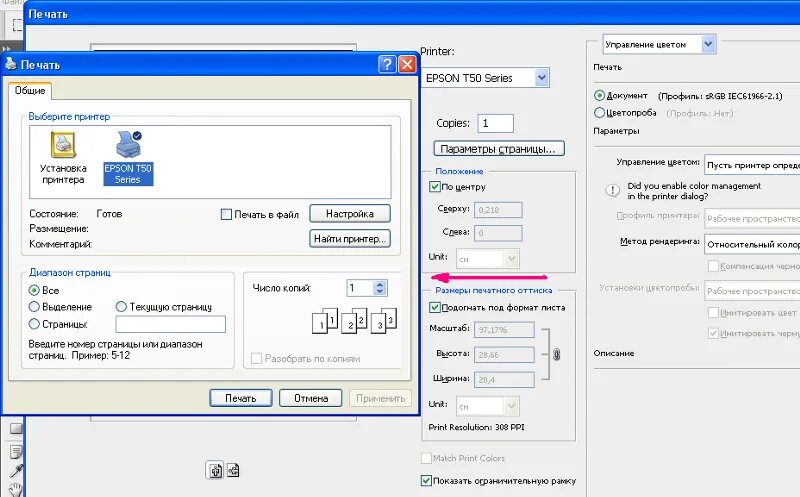Viewport: 800px width, 497px height.
Task: Click the printer icon in dialog title bar
Action: pyautogui.click(x=11, y=64)
